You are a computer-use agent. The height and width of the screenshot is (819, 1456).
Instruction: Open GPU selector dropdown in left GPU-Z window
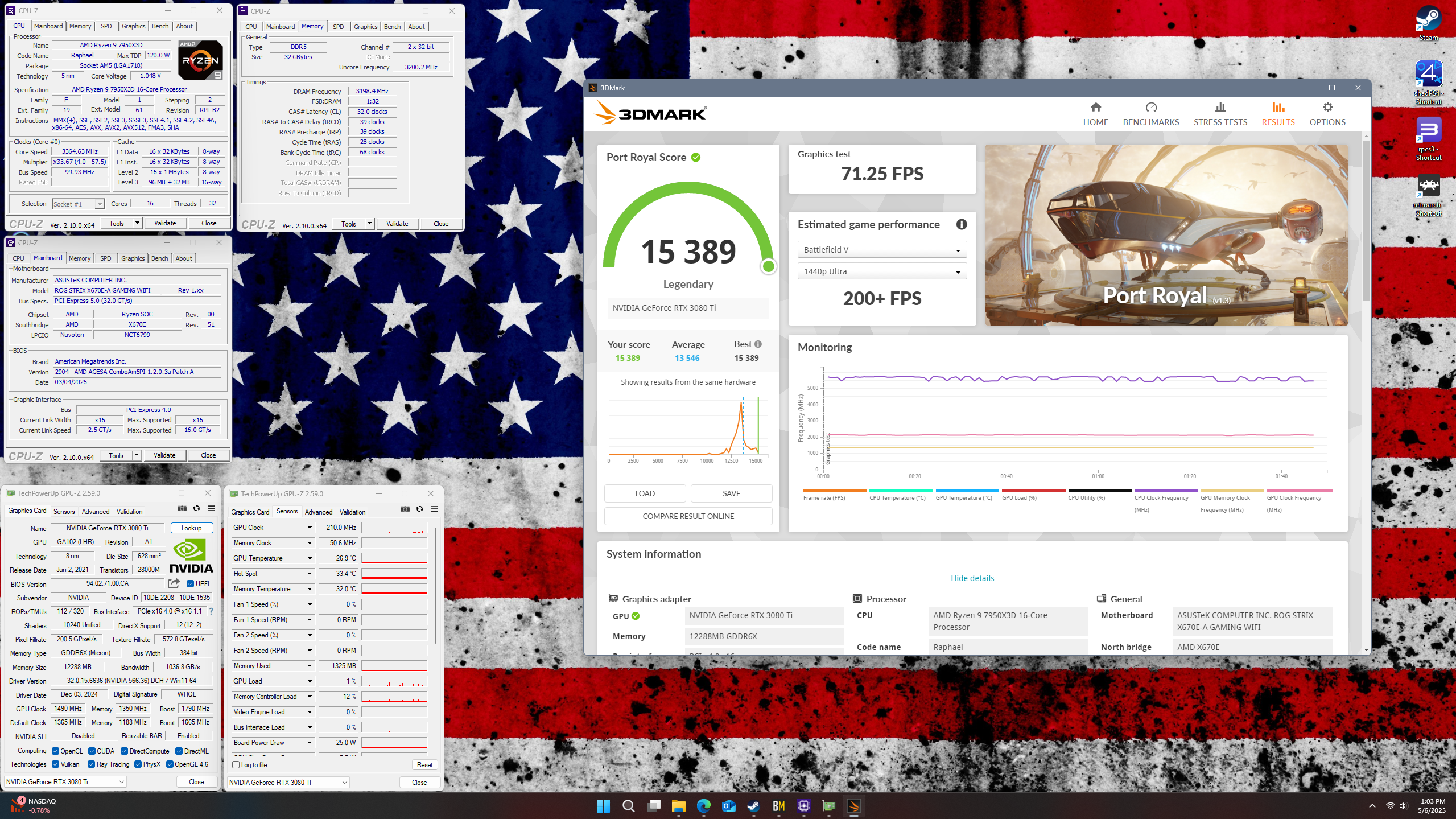[x=65, y=781]
